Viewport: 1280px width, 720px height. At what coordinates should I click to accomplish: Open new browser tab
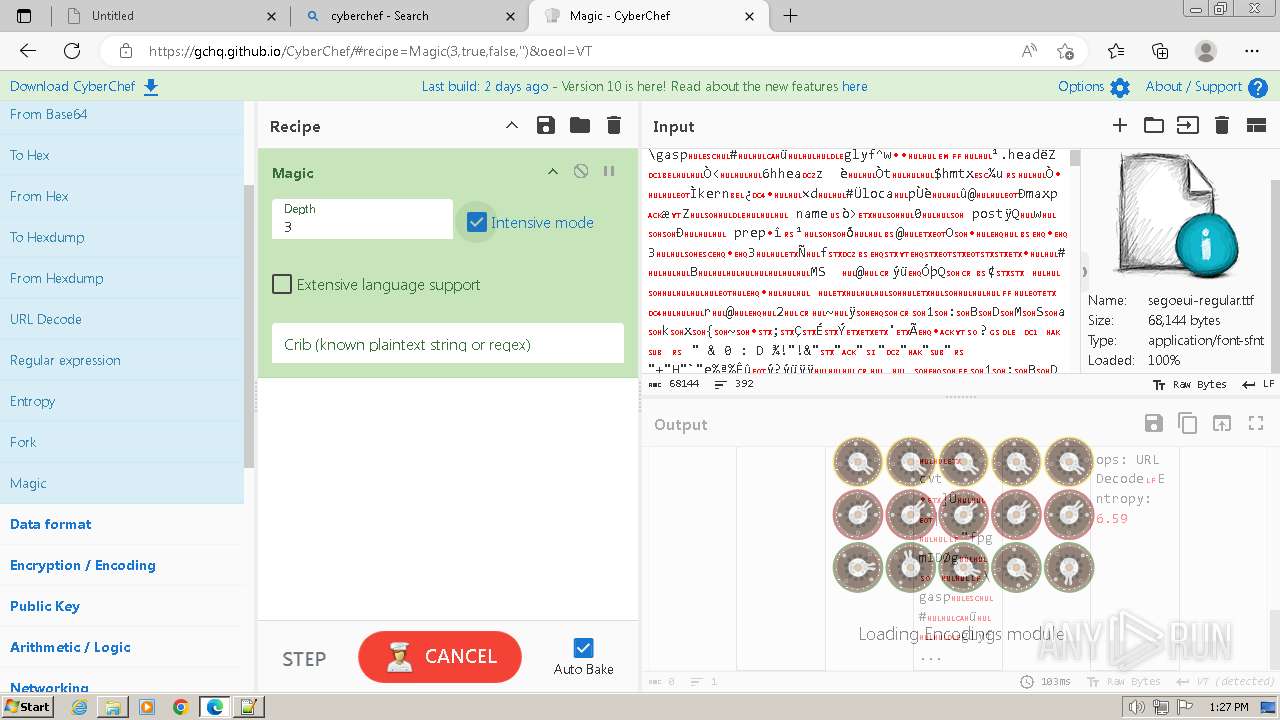(x=790, y=15)
